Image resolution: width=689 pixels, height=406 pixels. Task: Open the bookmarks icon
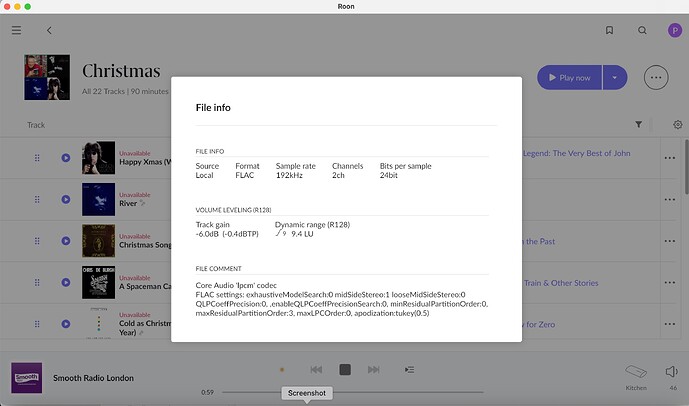click(x=609, y=30)
